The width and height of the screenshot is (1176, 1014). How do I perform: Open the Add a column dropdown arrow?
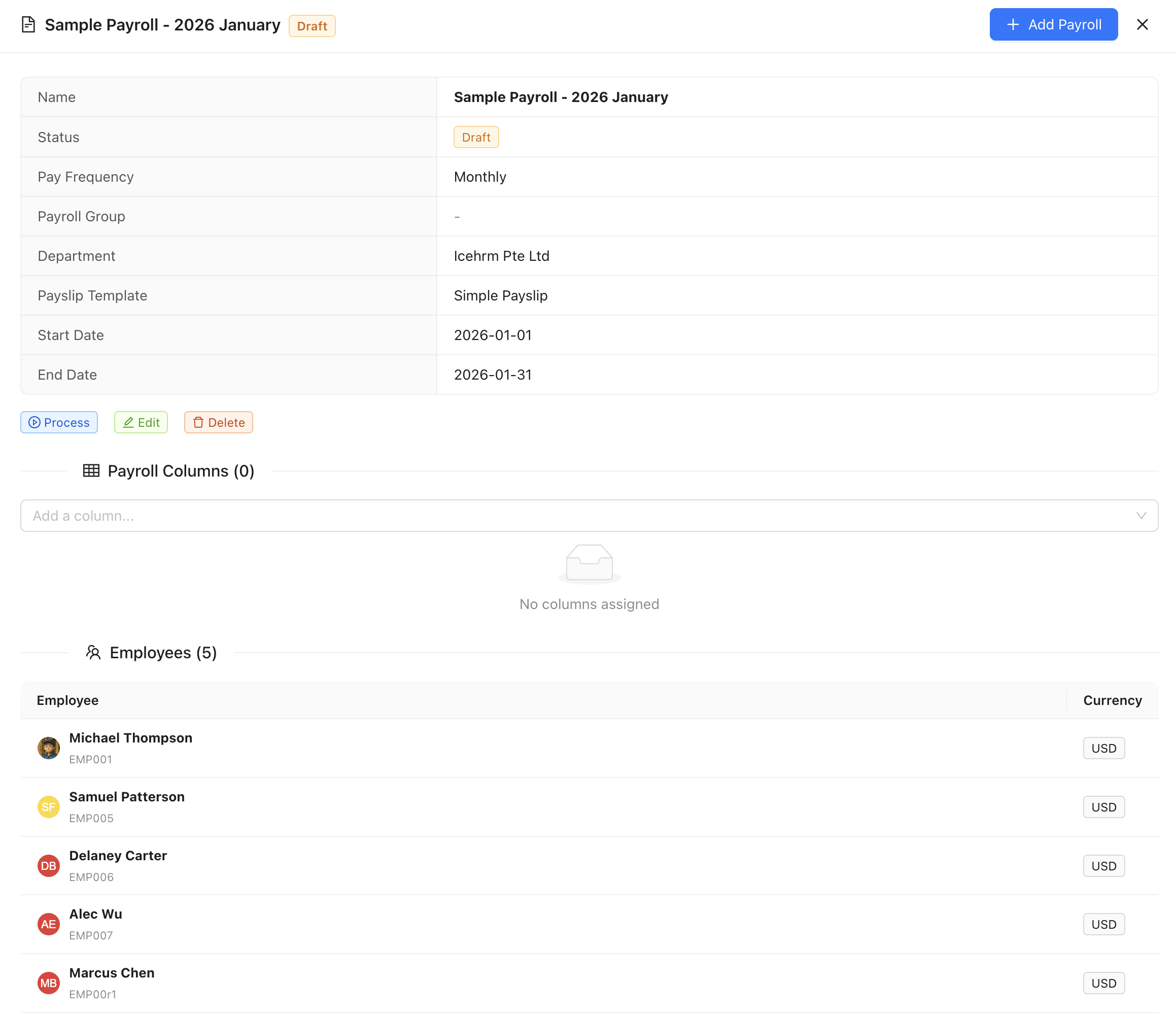1141,516
